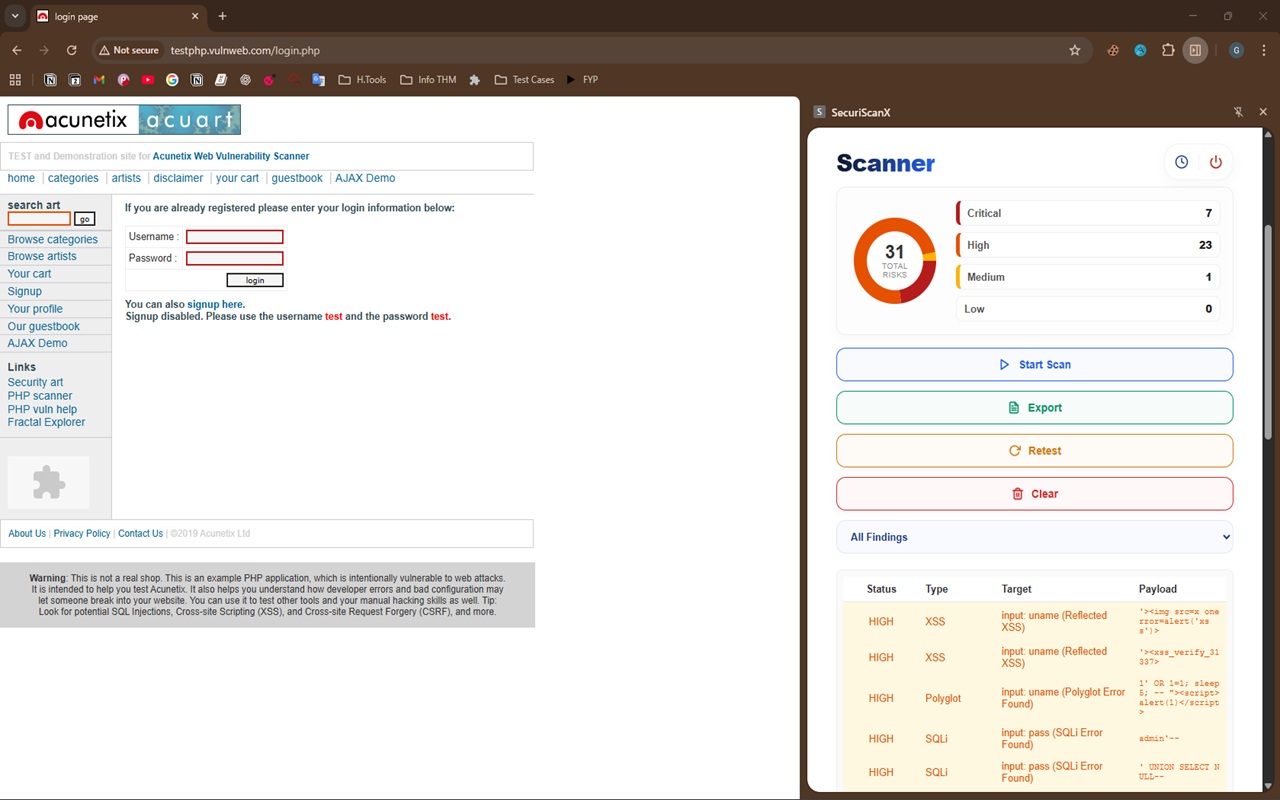Go back to the previous page
The image size is (1280, 800).
(x=17, y=50)
